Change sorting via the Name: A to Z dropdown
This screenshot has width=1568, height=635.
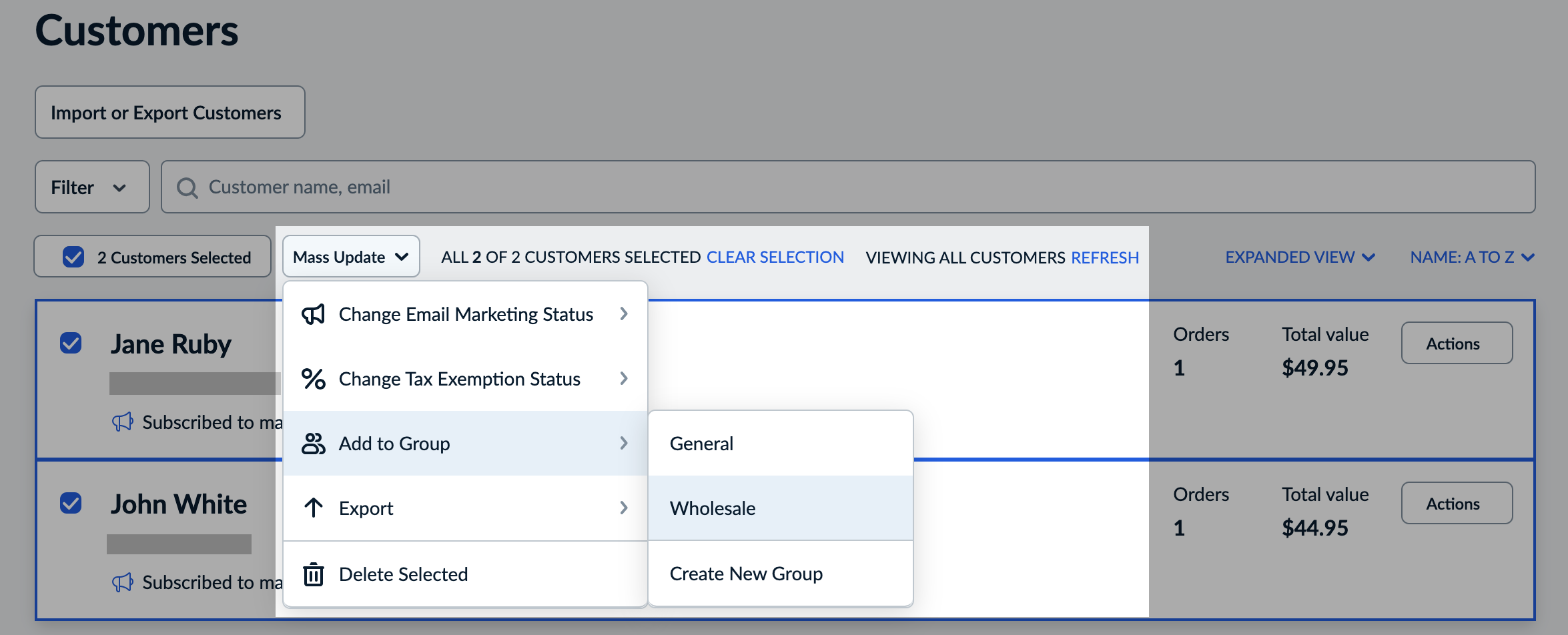(1471, 257)
